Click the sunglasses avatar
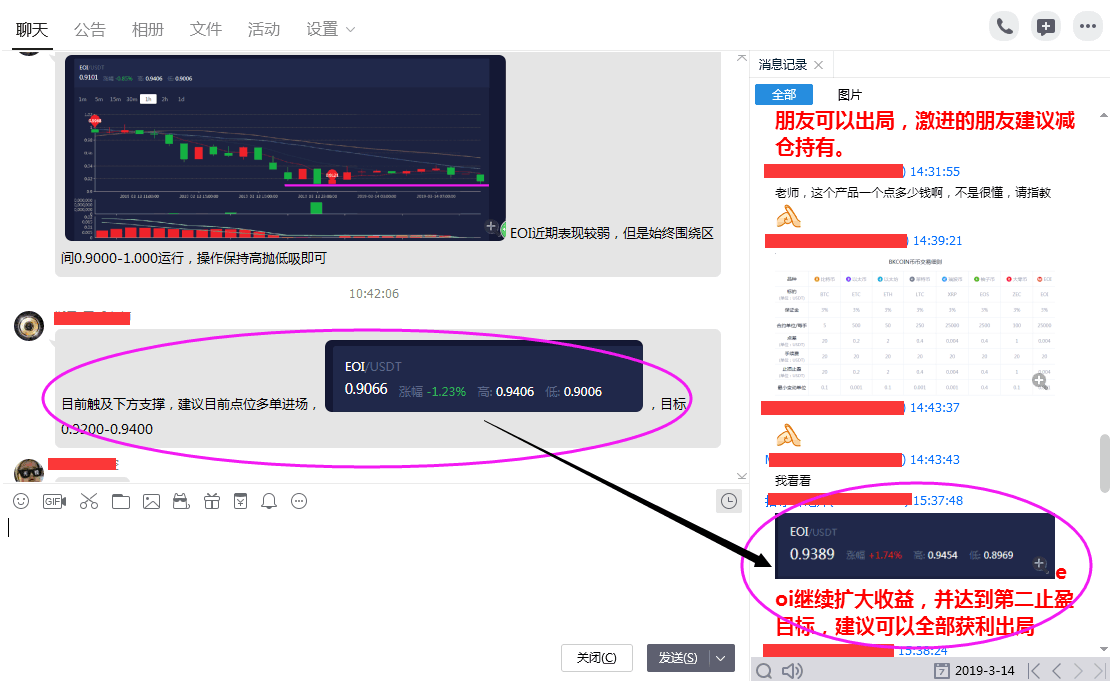Screen dimensions: 1110x681 pyautogui.click(x=29, y=471)
